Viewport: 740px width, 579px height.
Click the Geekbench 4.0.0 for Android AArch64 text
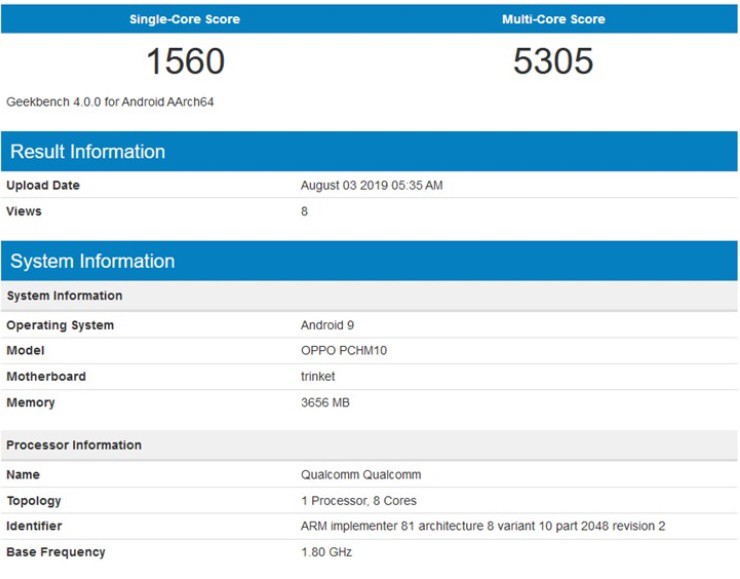(x=110, y=102)
